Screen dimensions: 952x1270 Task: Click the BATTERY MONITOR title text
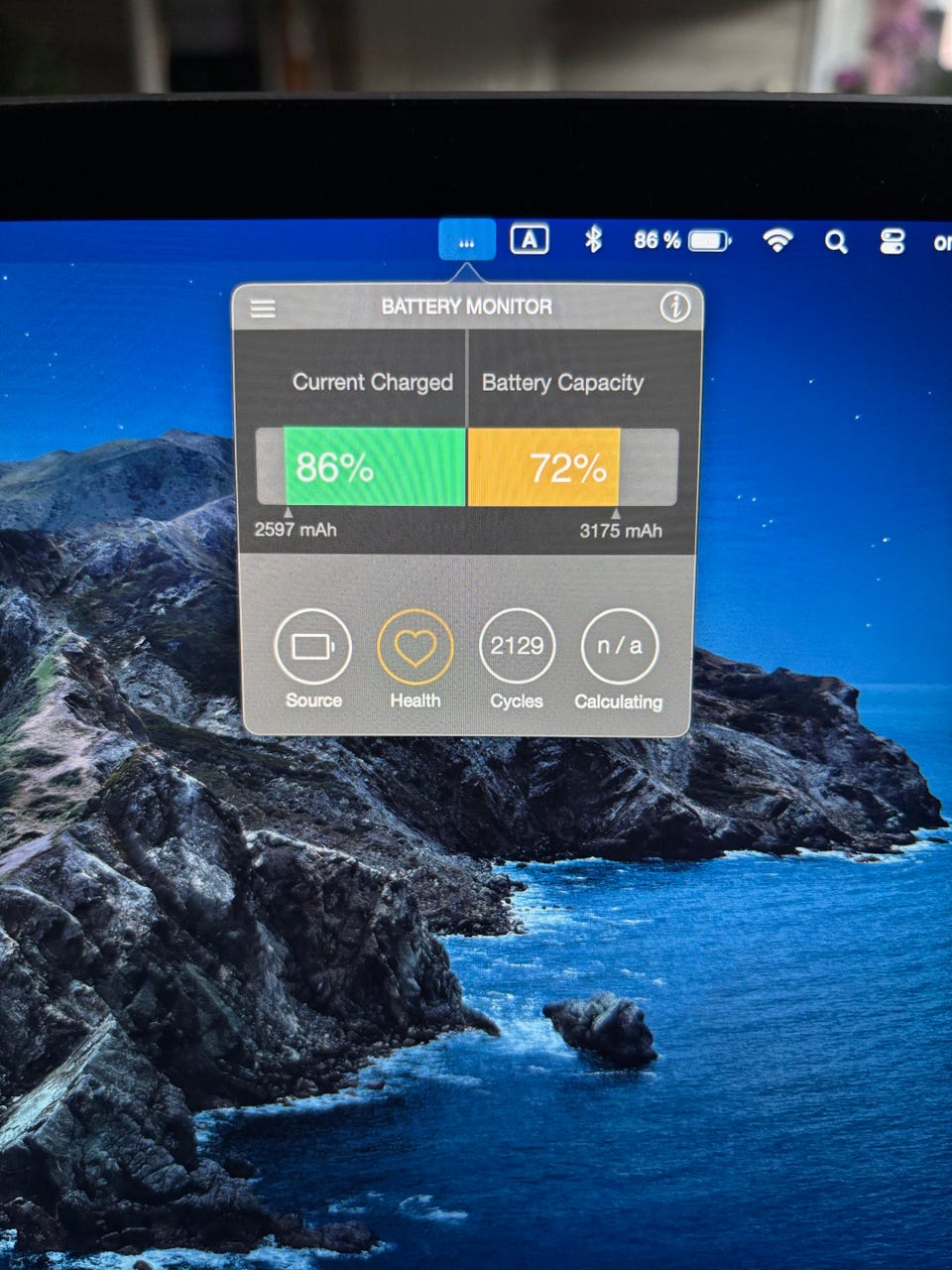(x=467, y=307)
